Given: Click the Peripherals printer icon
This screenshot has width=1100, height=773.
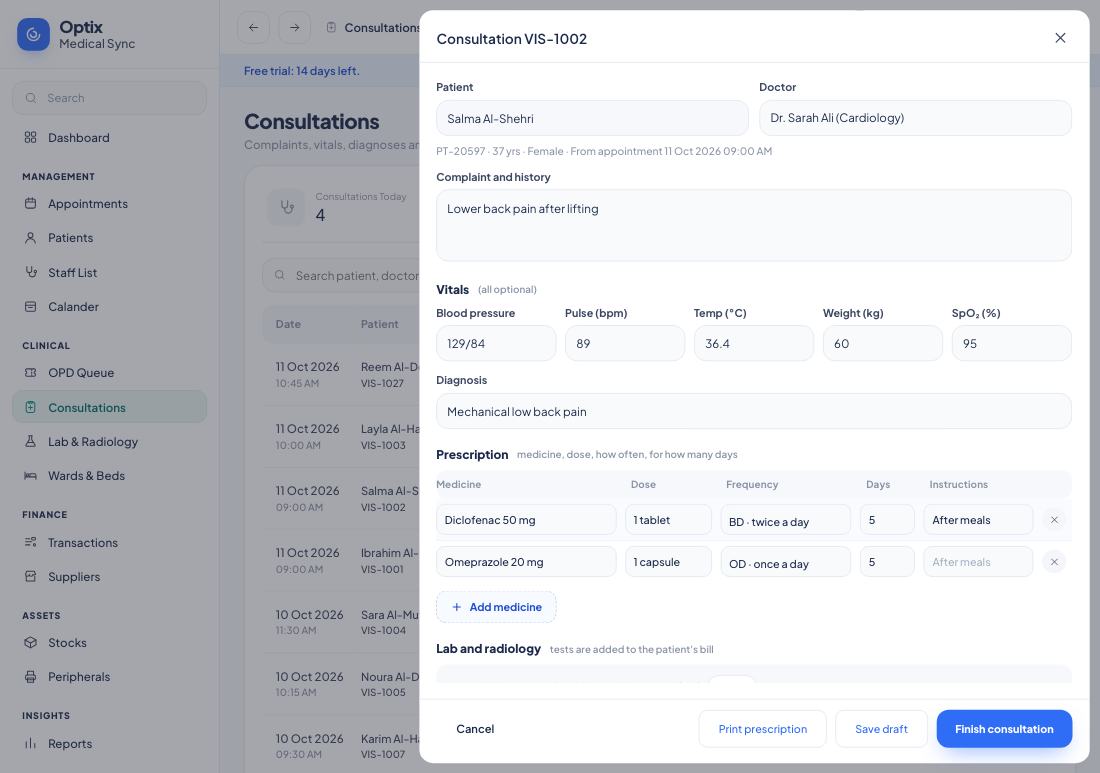Looking at the screenshot, I should click(30, 677).
